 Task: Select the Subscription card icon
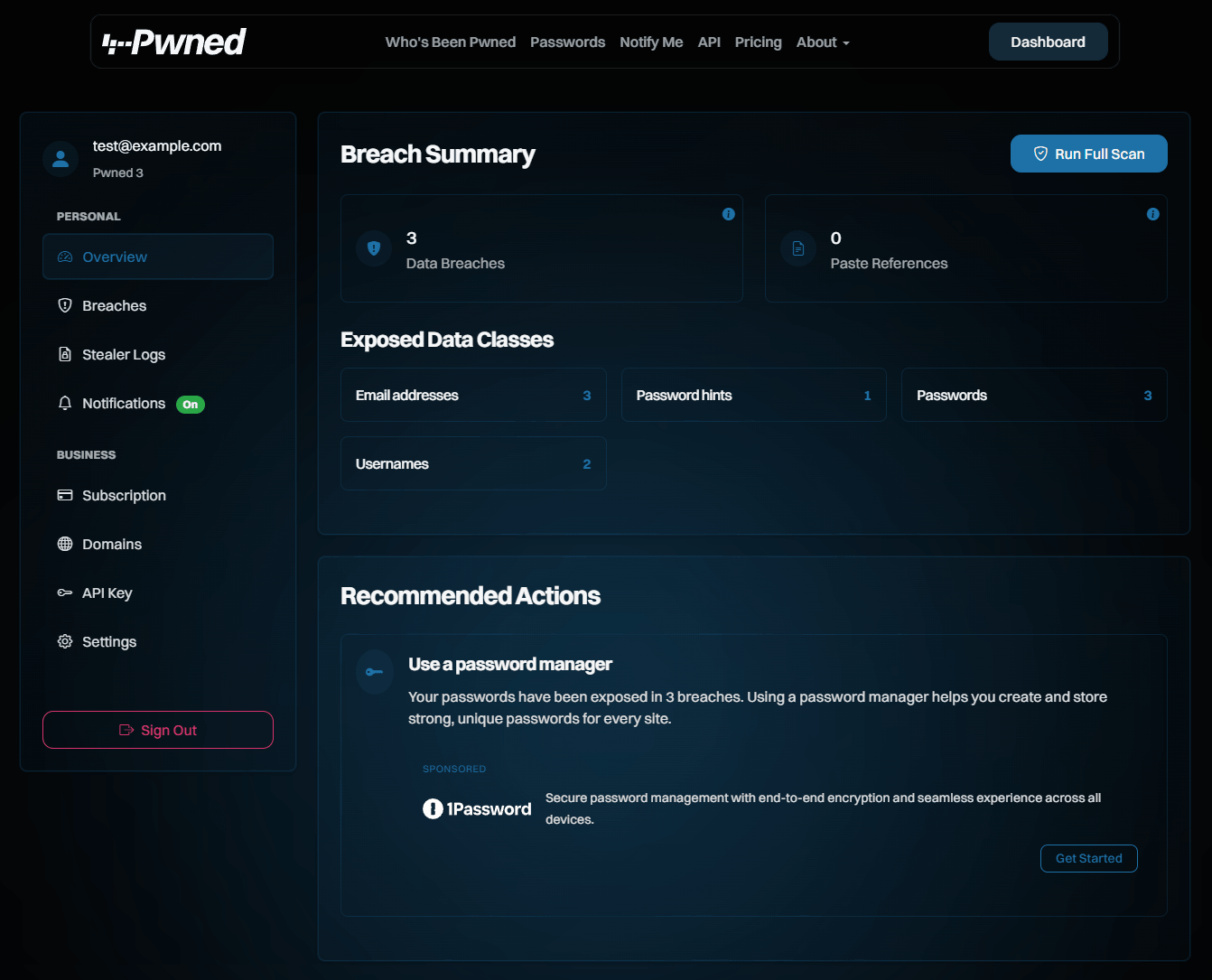[64, 495]
